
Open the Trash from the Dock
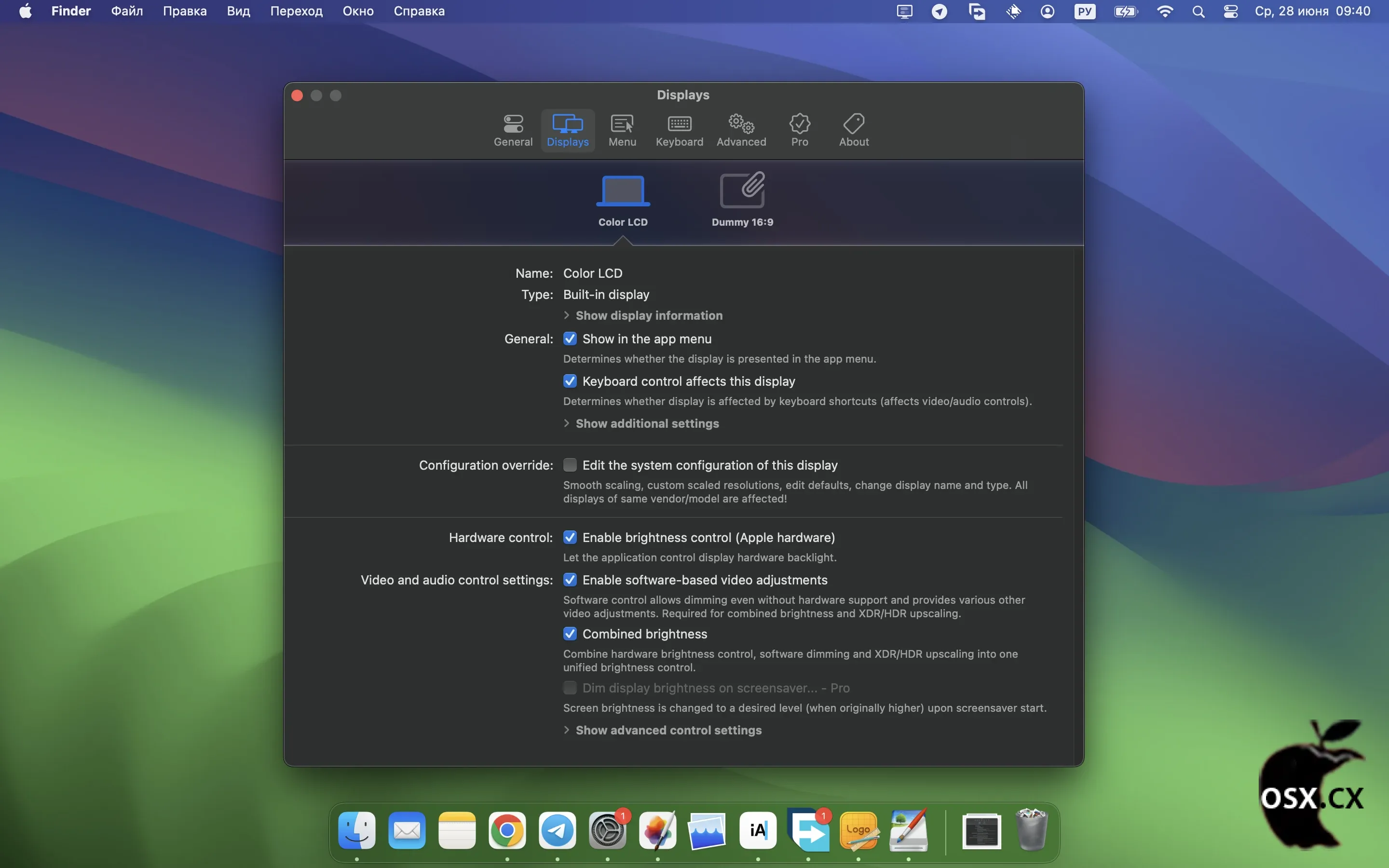[x=1032, y=830]
